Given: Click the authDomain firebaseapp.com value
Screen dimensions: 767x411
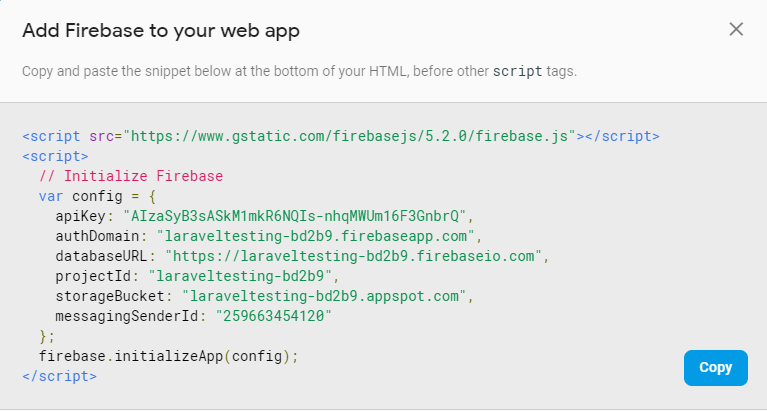Looking at the screenshot, I should tap(316, 236).
